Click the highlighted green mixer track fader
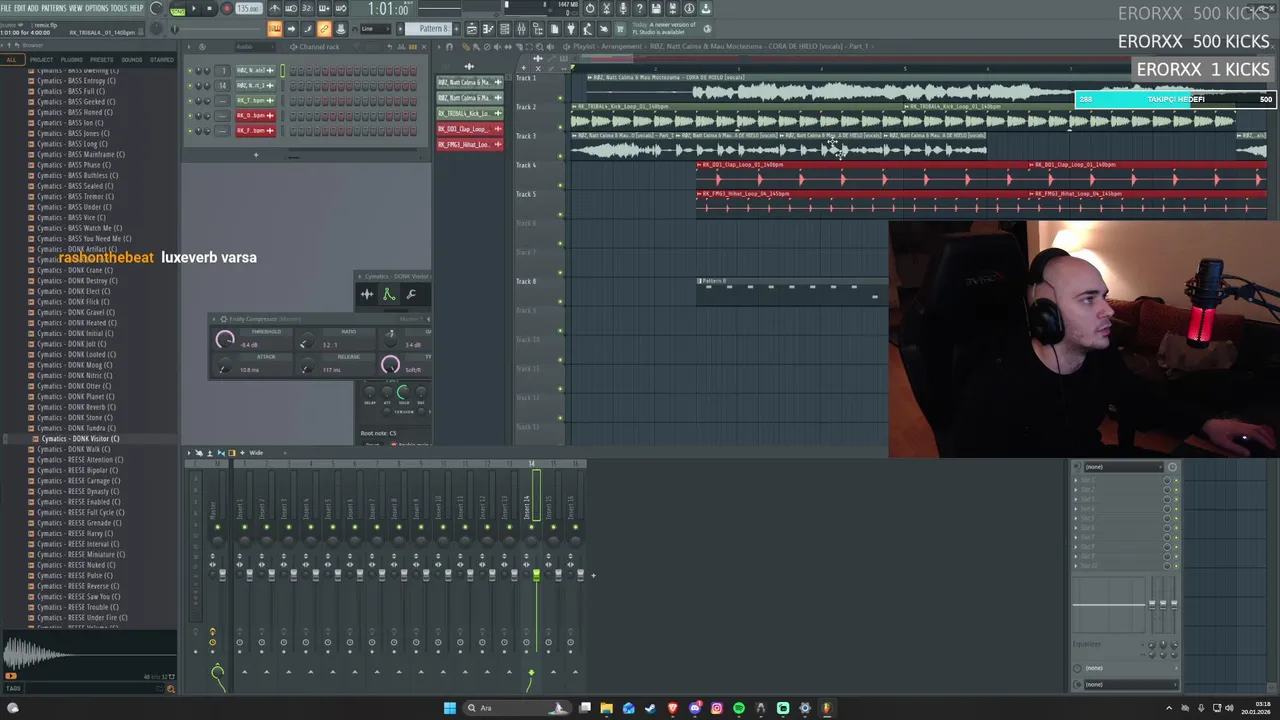1280x720 pixels. [x=536, y=575]
